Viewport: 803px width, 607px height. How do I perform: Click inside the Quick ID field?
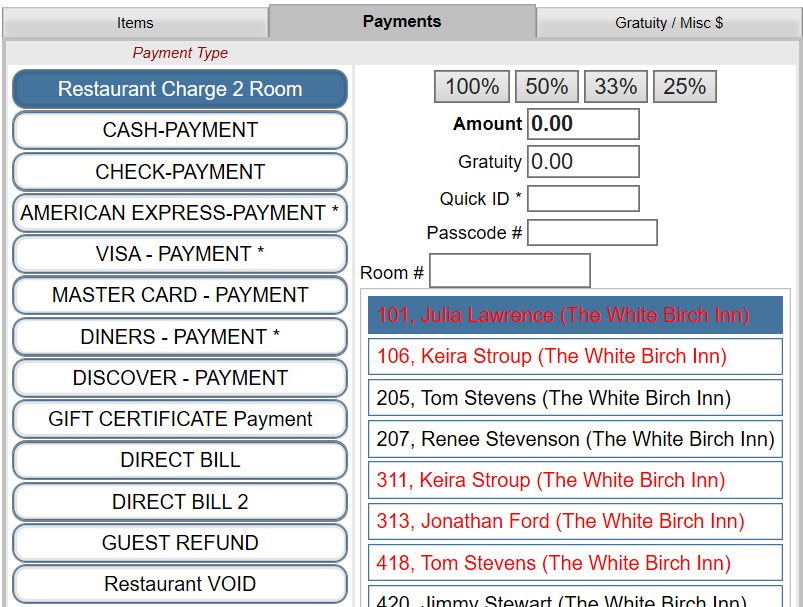(x=583, y=198)
